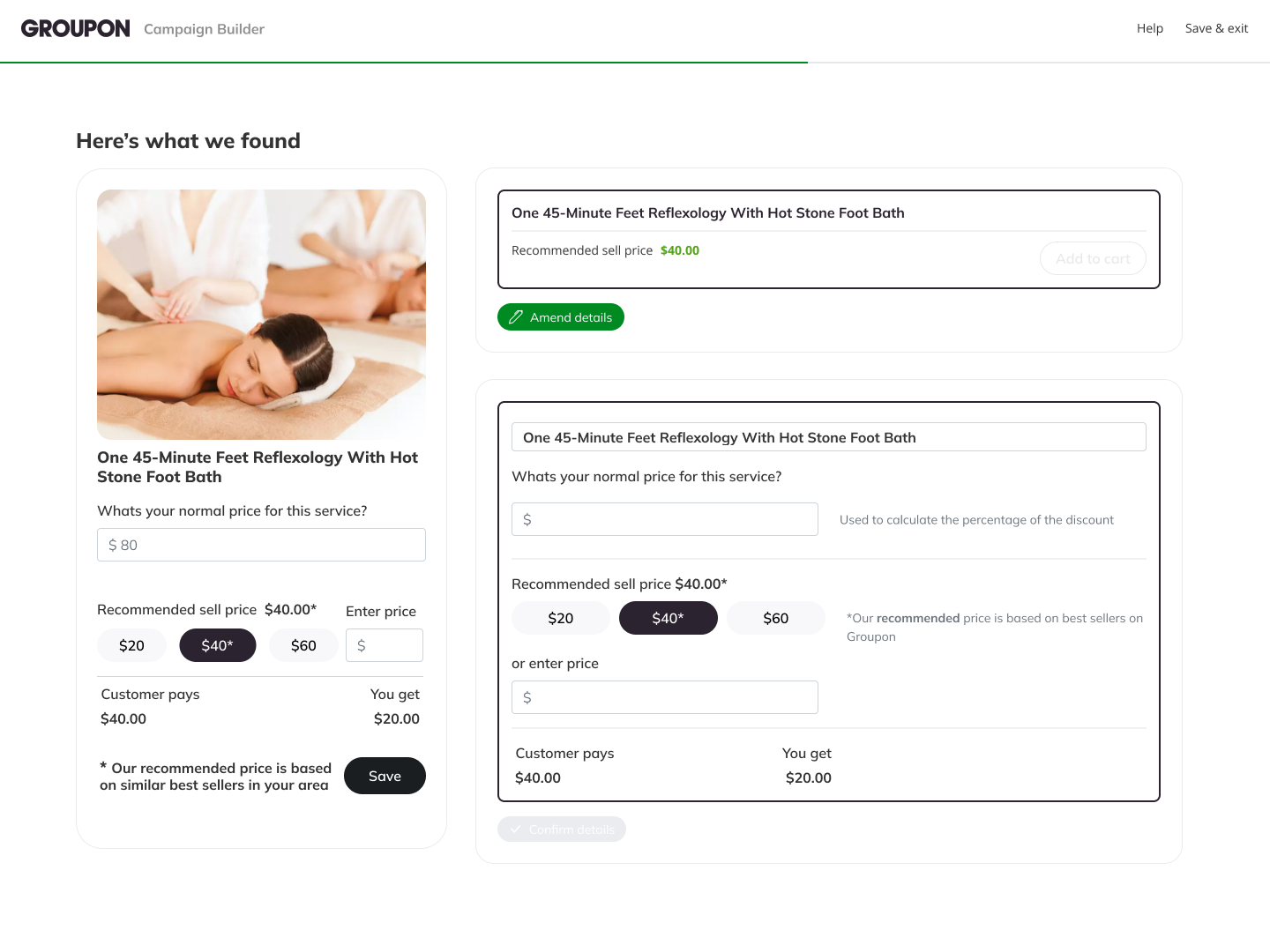The height and width of the screenshot is (952, 1270).
Task: Select the $60 price in the left card
Action: 303,645
